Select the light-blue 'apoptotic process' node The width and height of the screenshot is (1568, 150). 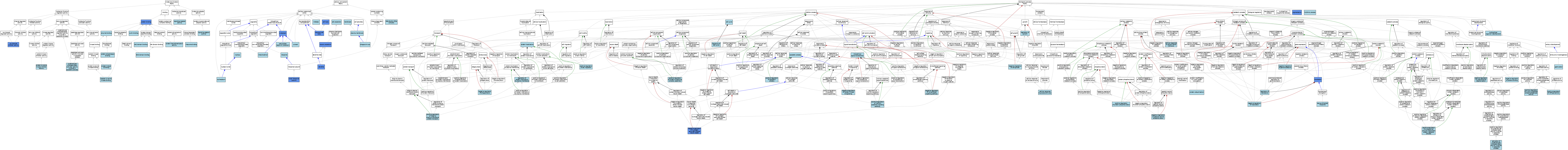point(795,55)
